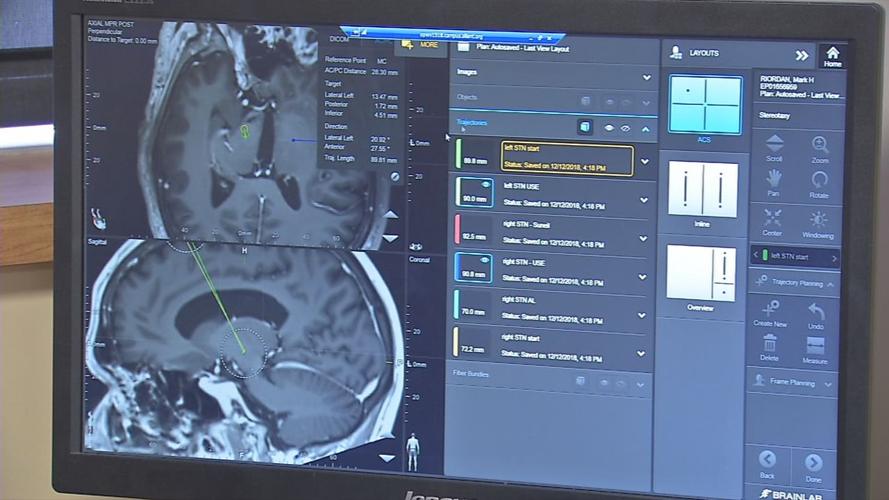Click the cyan swatch of right STN AL
The height and width of the screenshot is (500, 889).
(x=456, y=304)
